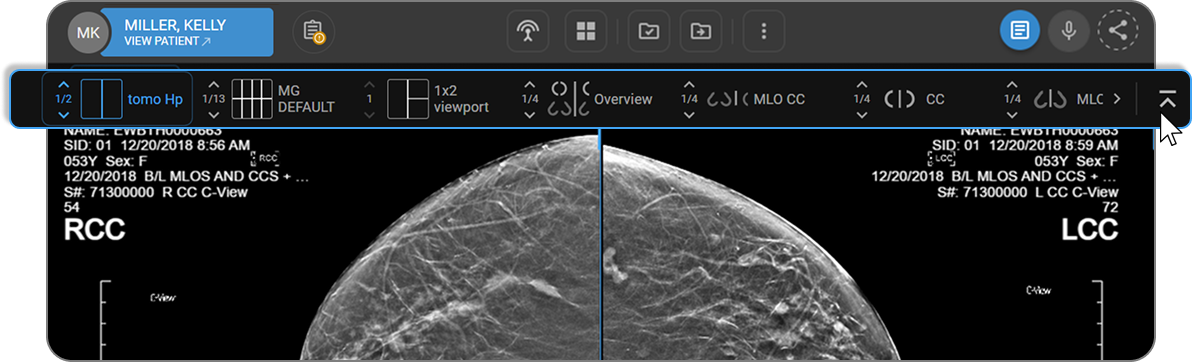This screenshot has height=362, width=1192.
Task: Click the folder with arrow icon
Action: tap(700, 32)
